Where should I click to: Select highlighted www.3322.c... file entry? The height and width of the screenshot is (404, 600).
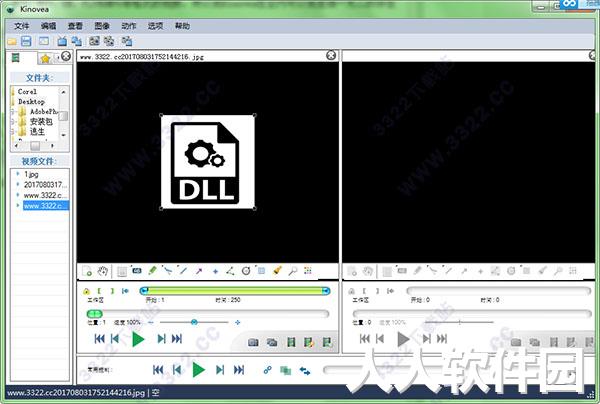(x=46, y=206)
